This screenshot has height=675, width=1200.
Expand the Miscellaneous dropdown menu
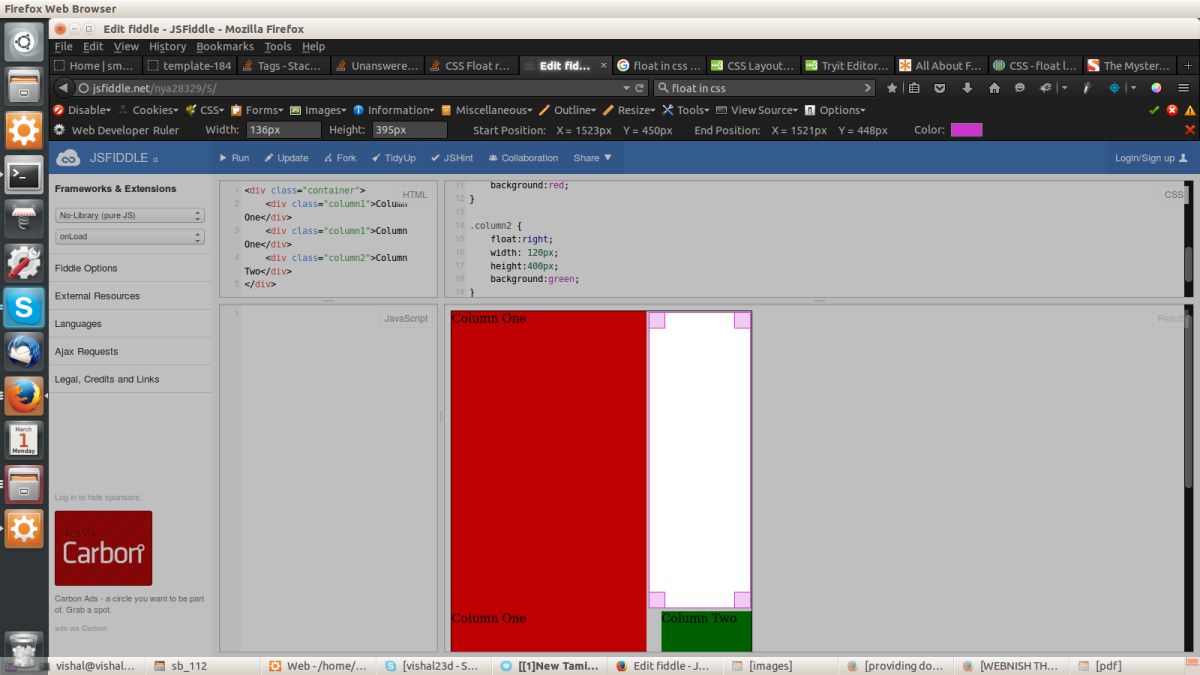tap(486, 110)
